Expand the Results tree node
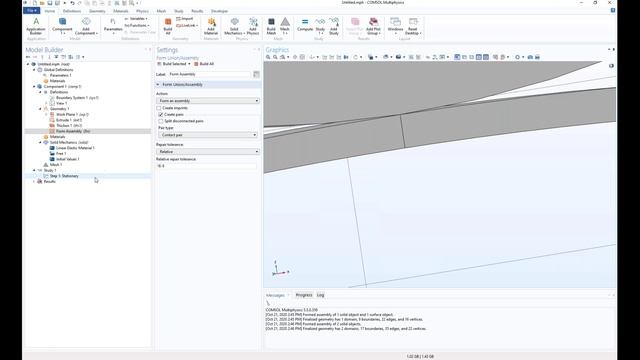 (34, 181)
